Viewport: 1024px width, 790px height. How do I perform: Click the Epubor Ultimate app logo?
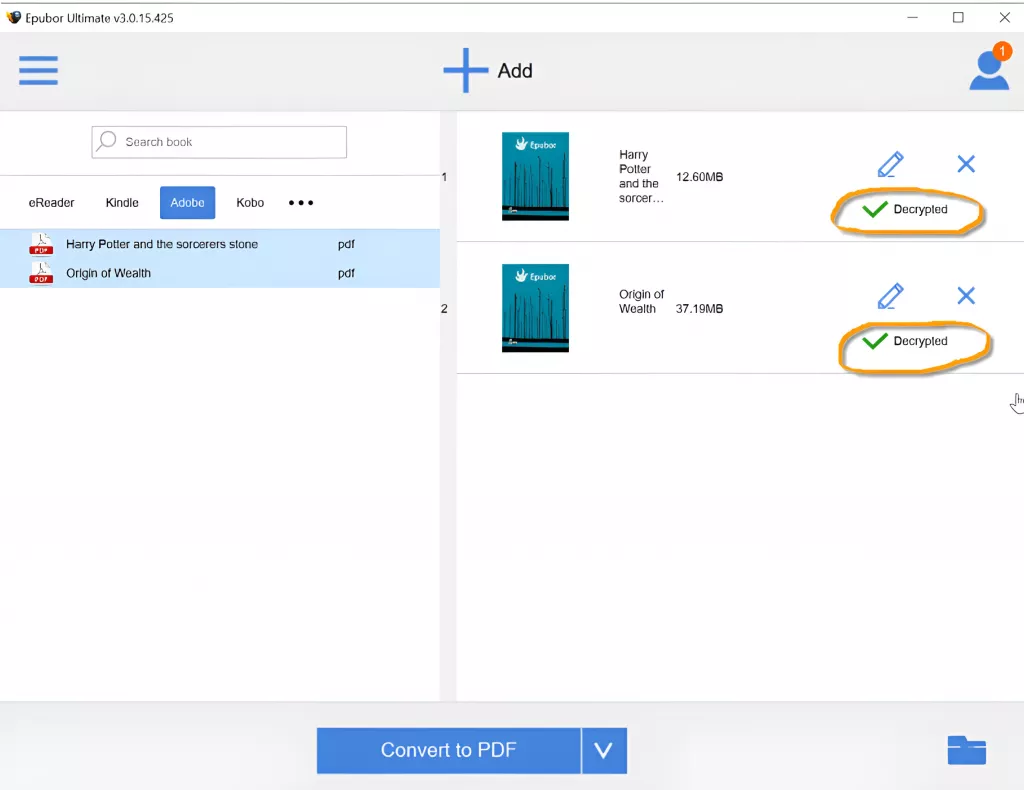[13, 17]
